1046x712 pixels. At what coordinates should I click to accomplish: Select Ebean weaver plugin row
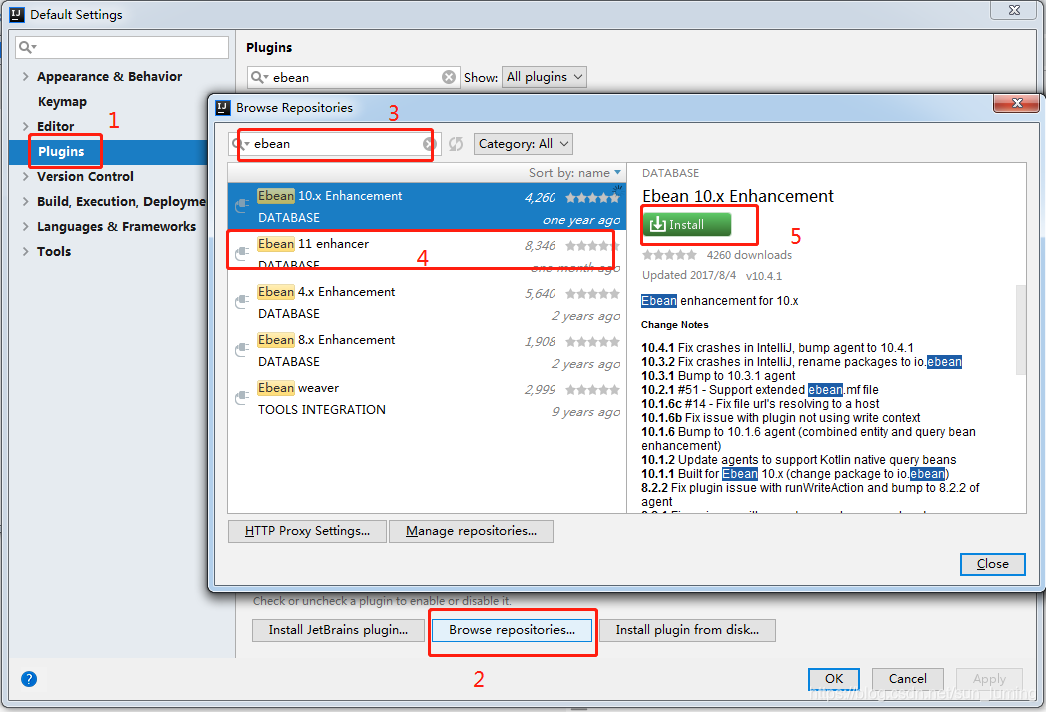(427, 398)
